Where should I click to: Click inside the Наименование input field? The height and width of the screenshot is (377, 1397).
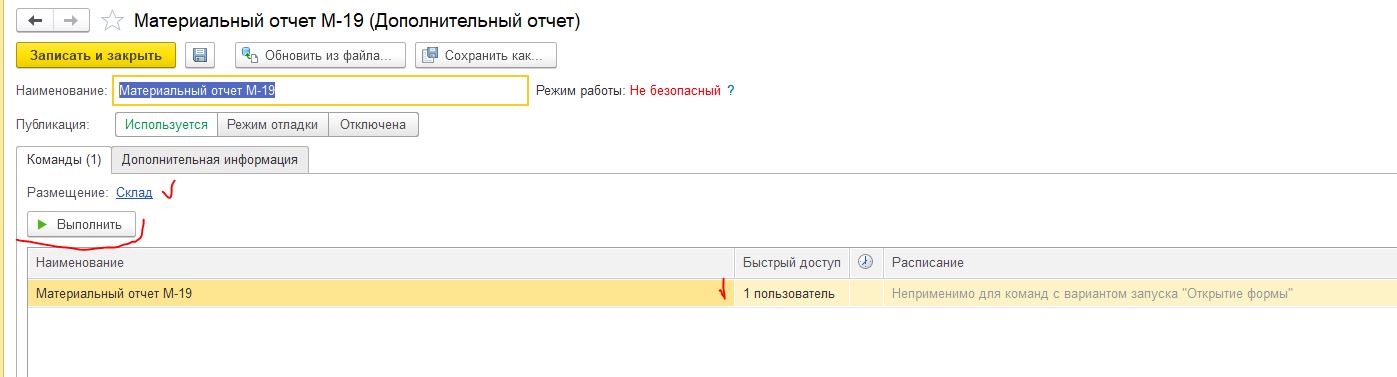pos(320,90)
